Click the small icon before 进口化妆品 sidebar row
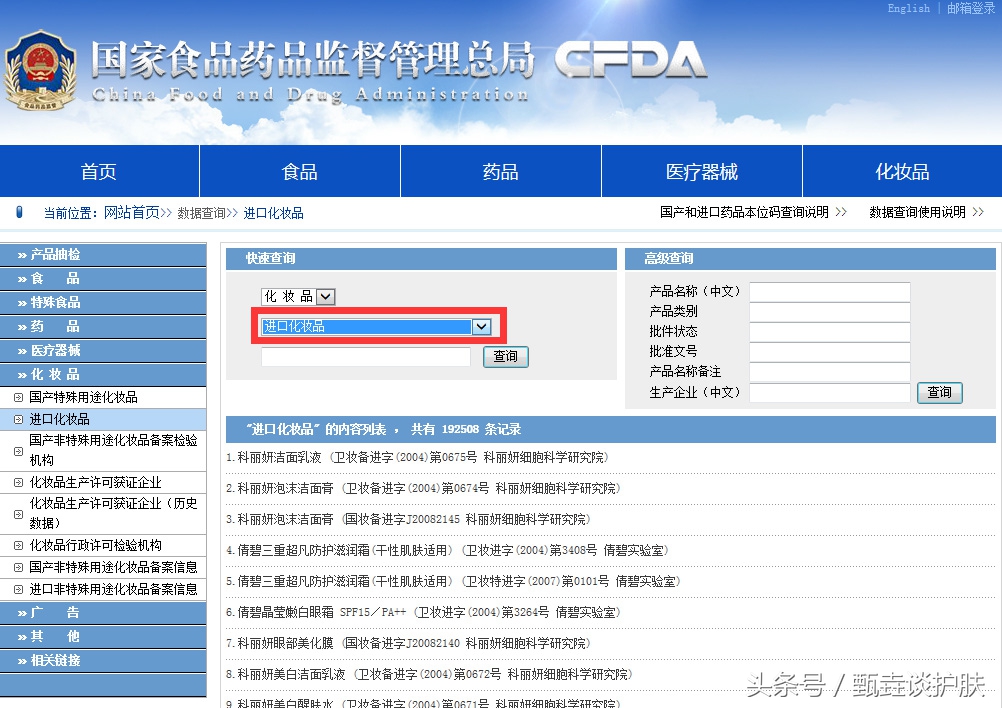 (x=19, y=419)
